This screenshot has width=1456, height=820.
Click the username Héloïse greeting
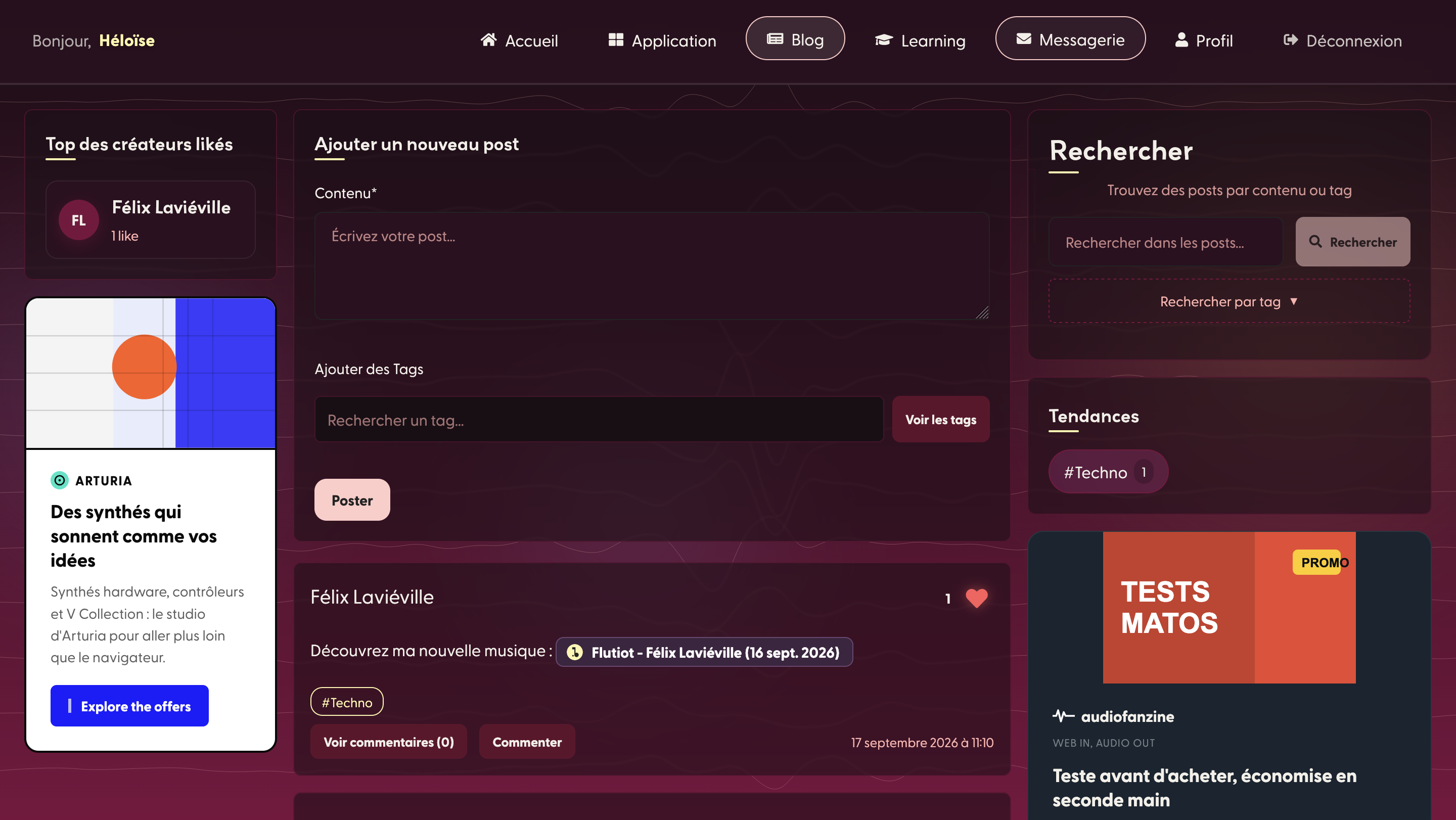coord(126,40)
